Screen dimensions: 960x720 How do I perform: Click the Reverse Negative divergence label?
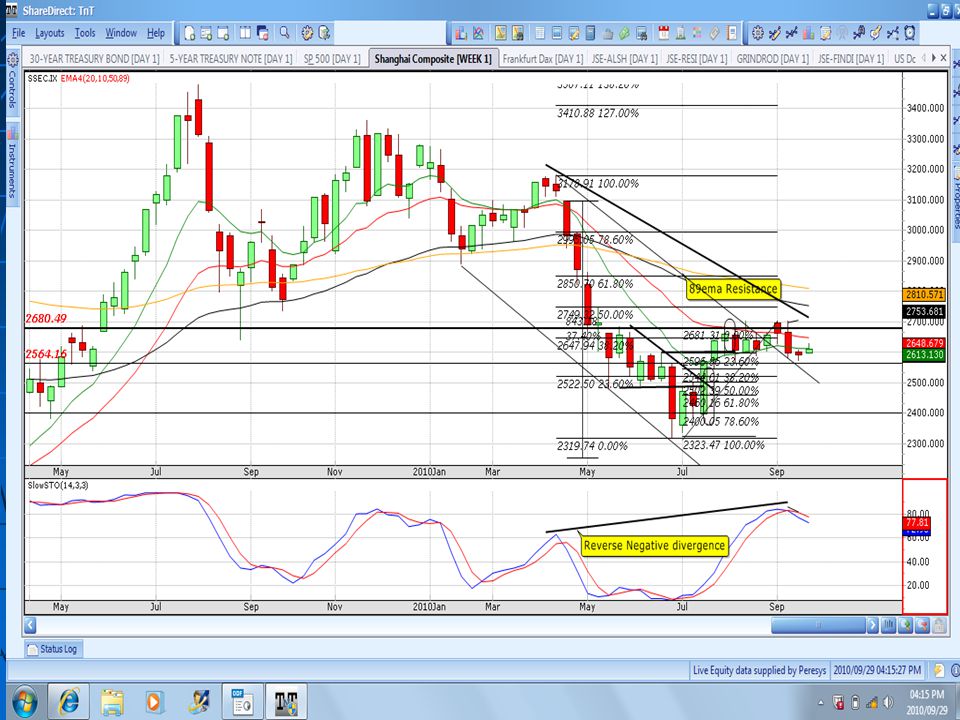(x=654, y=546)
